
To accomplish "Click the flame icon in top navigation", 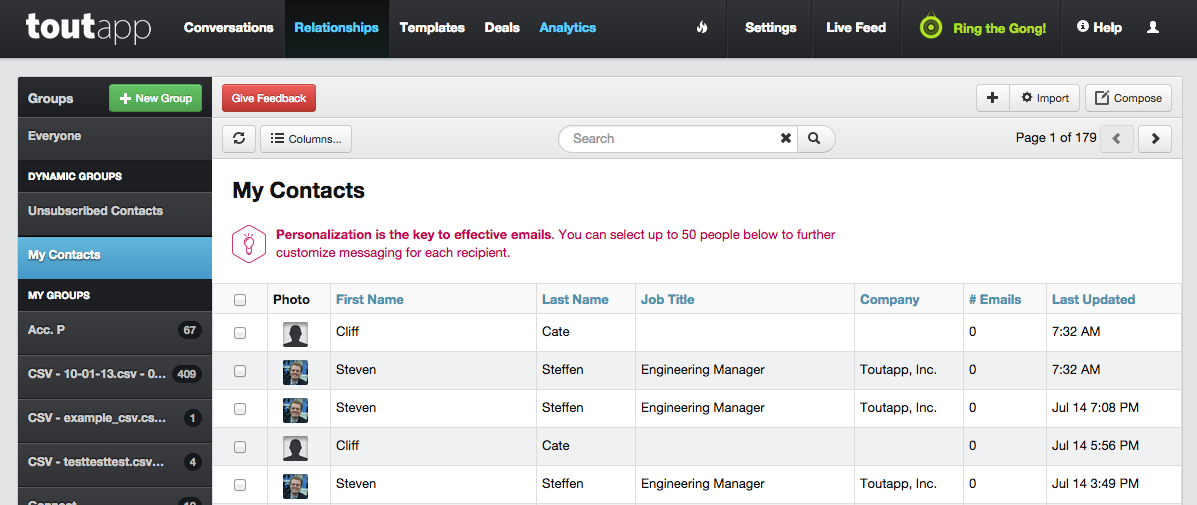I will coord(702,28).
